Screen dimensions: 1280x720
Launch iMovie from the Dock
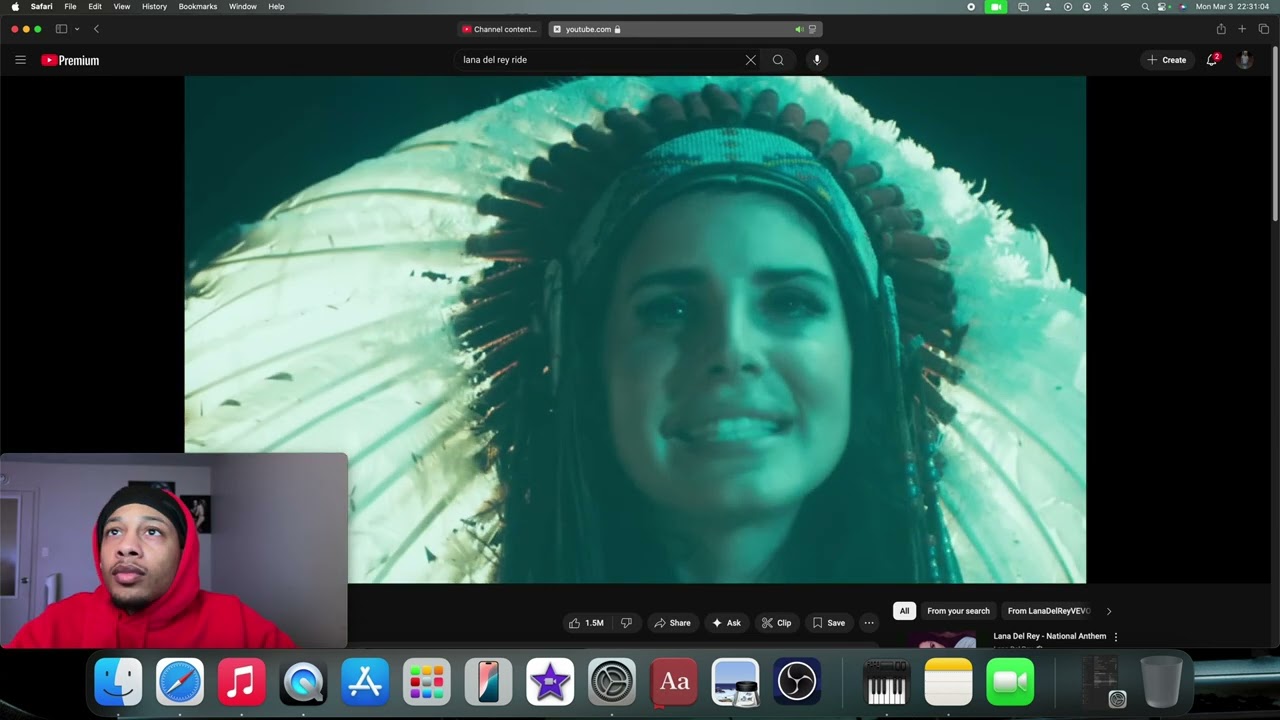550,682
